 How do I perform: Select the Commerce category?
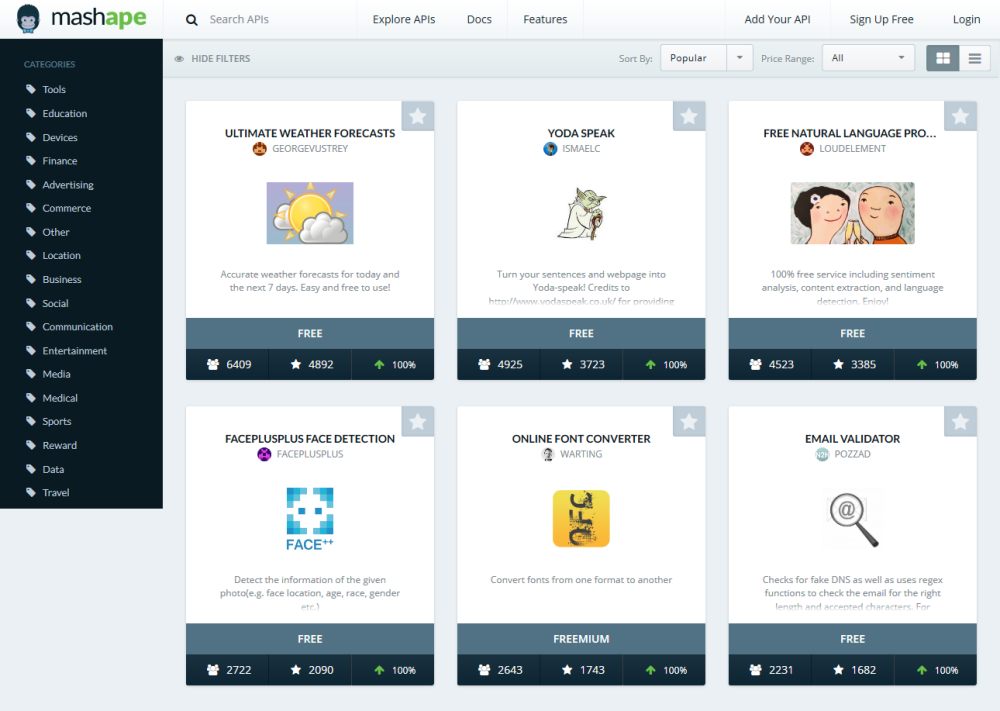click(66, 209)
